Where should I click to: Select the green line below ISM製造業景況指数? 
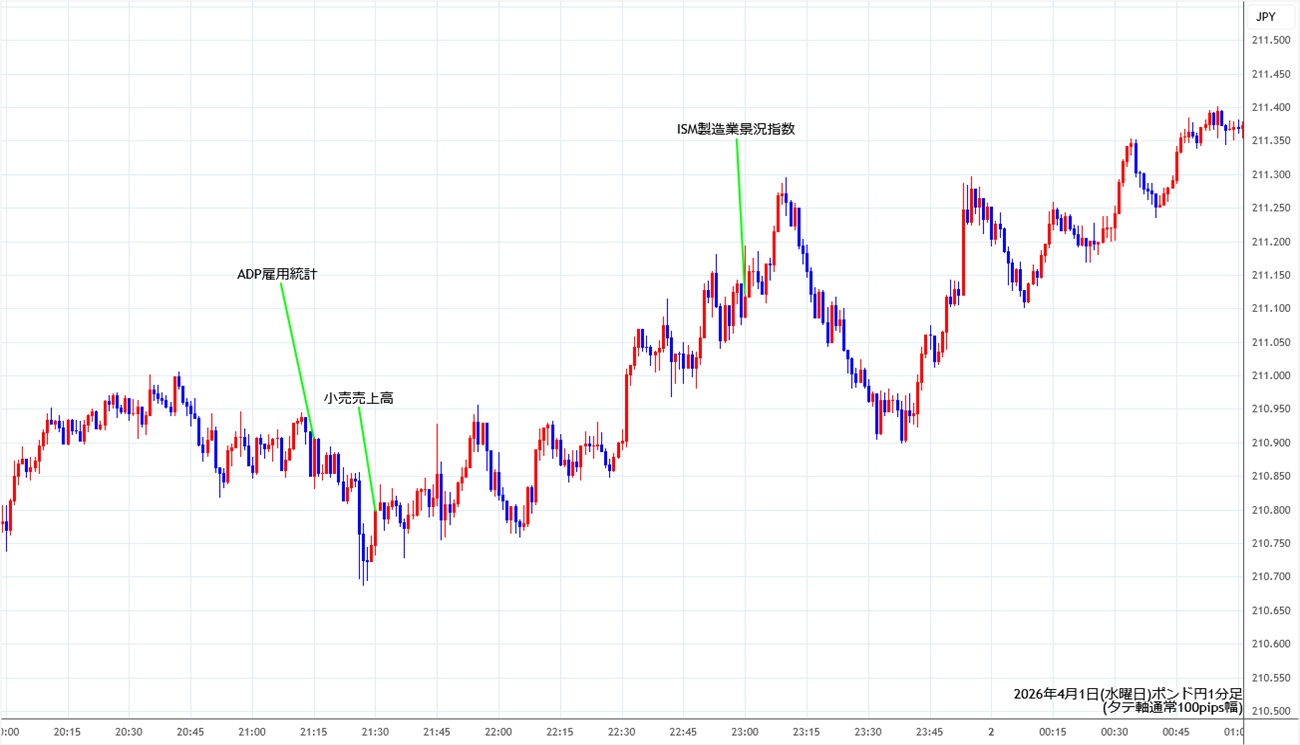click(741, 205)
